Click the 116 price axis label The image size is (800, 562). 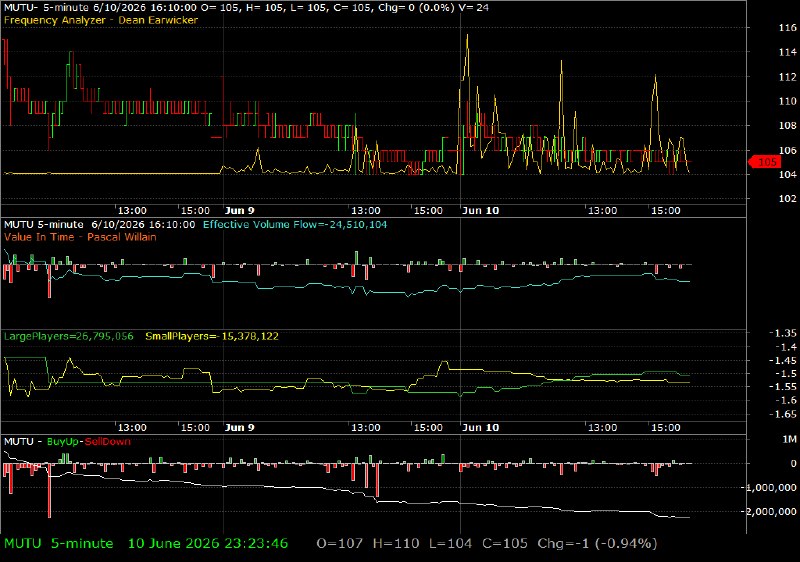787,28
